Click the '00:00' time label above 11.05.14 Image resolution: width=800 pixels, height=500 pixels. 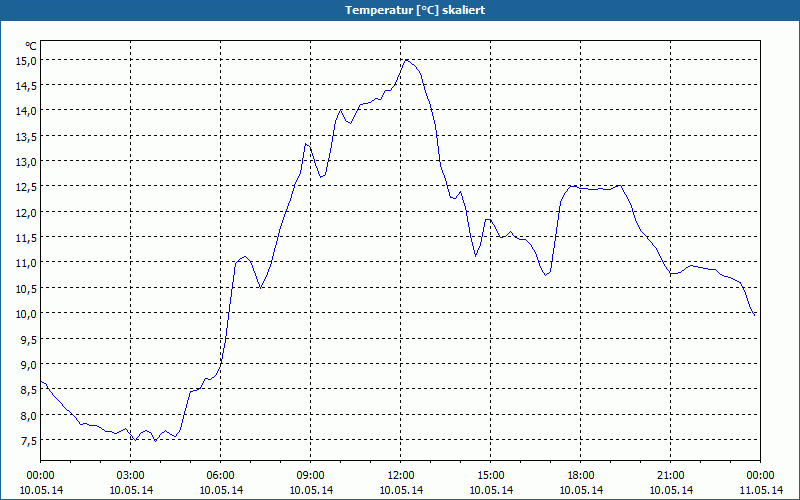pos(761,476)
